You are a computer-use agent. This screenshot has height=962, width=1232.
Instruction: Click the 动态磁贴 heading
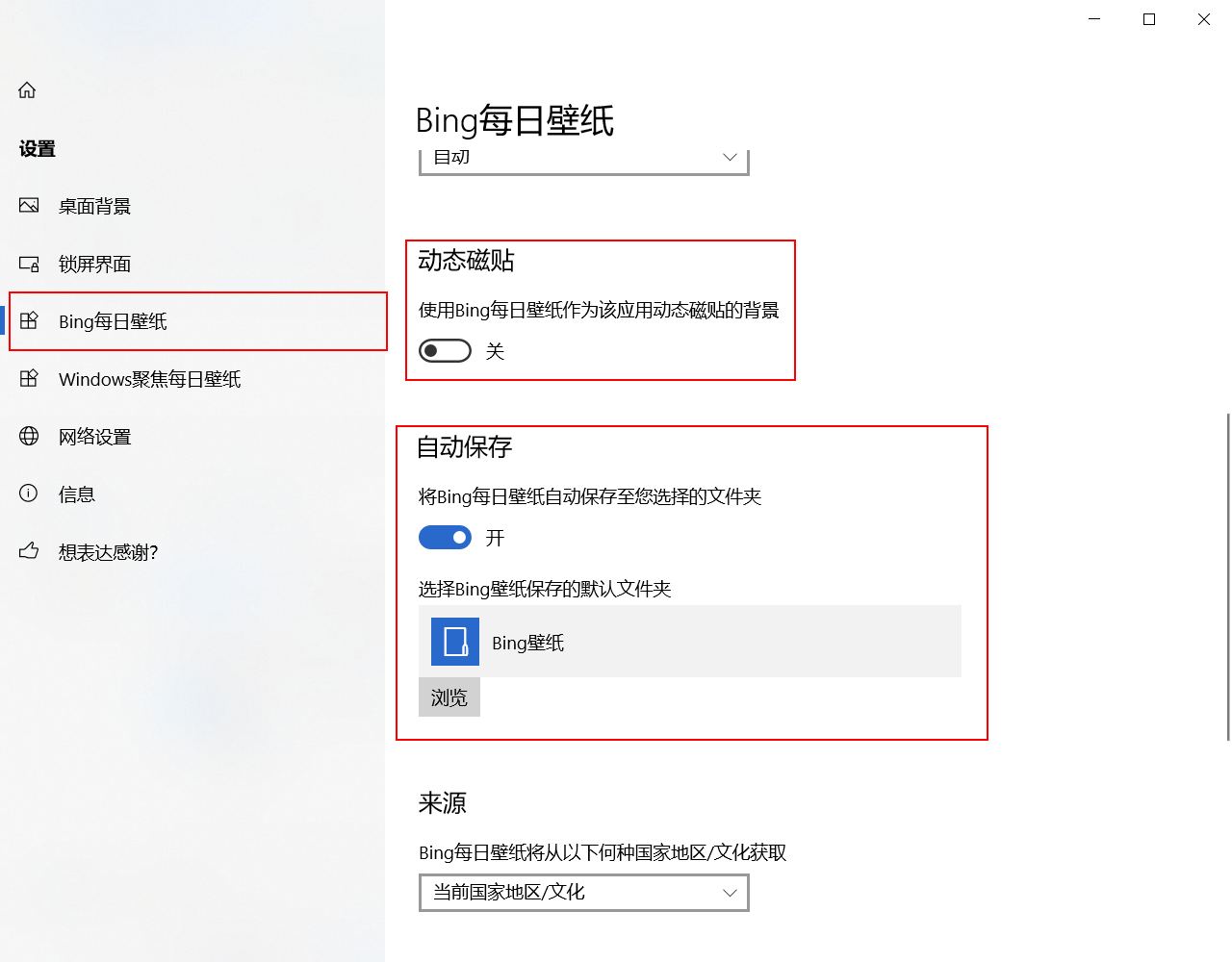(466, 261)
